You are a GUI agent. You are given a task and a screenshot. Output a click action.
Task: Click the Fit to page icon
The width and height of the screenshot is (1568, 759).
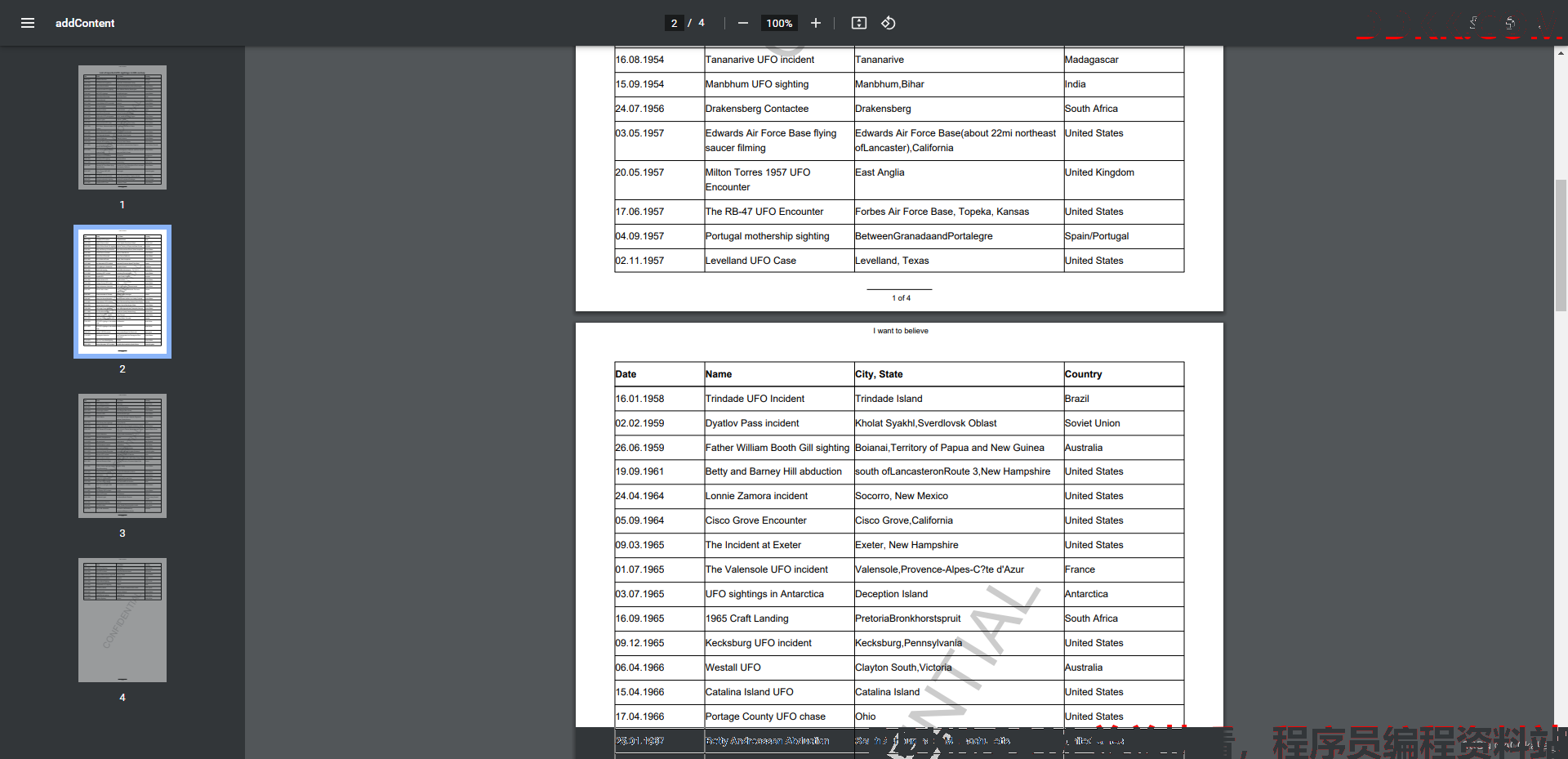pyautogui.click(x=859, y=23)
